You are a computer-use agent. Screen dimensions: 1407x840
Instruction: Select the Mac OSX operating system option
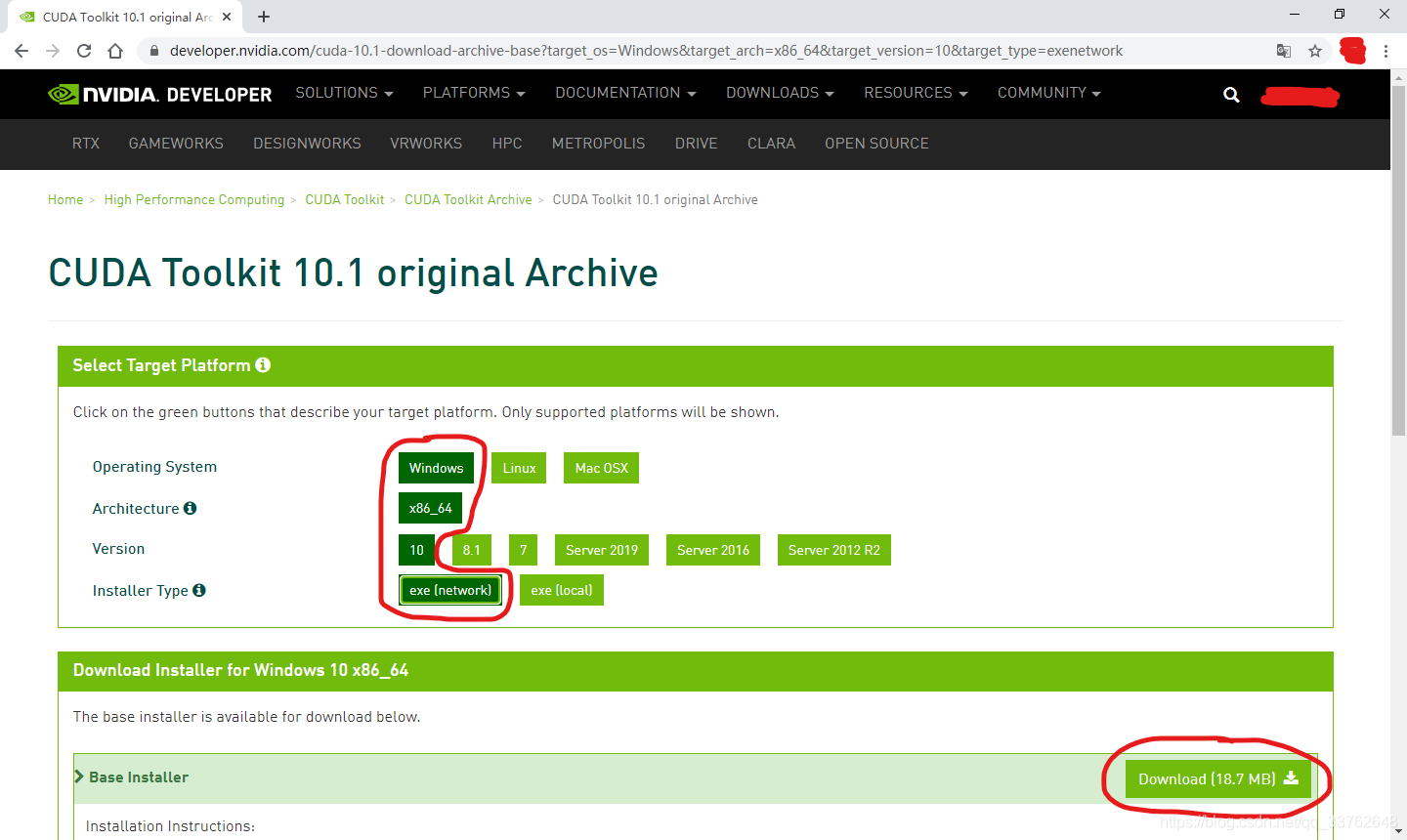[x=601, y=468]
